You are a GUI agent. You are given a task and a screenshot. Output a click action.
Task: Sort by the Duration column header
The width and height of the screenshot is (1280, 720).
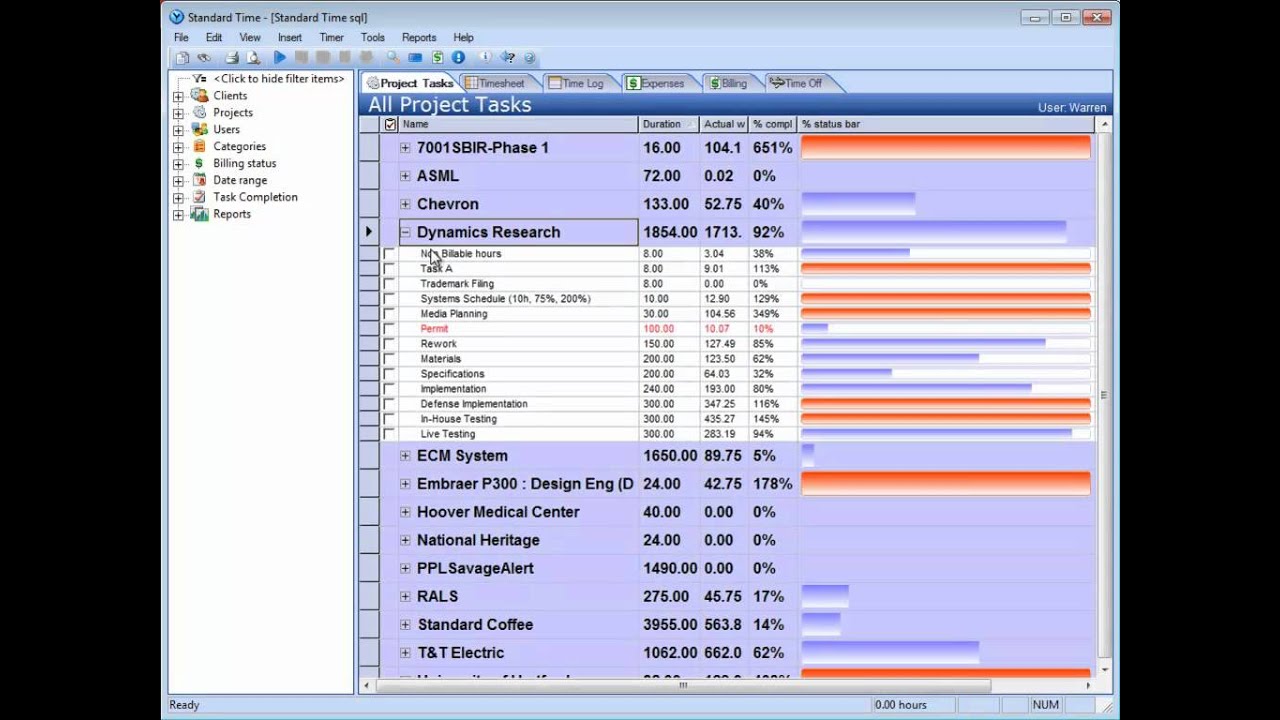click(x=668, y=124)
